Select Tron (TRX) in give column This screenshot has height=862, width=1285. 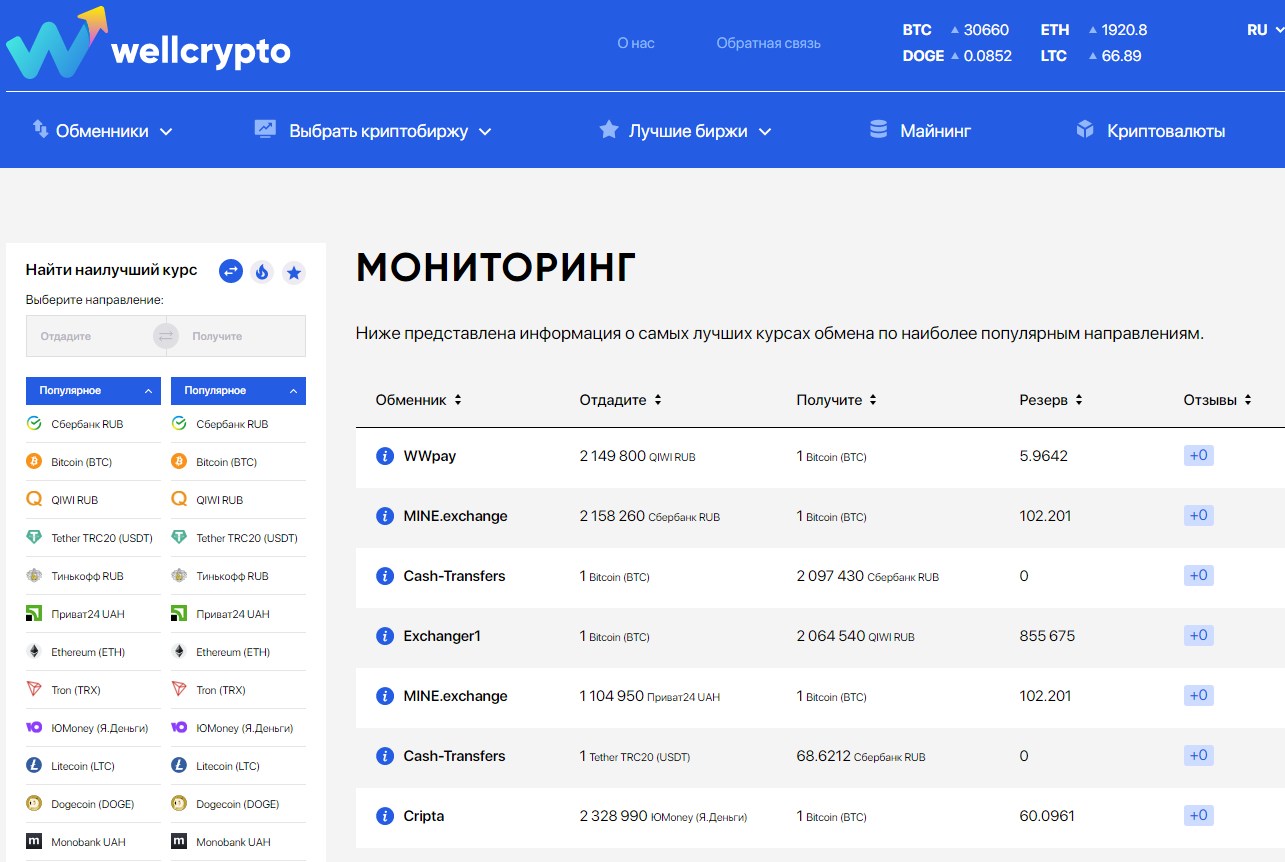click(93, 690)
